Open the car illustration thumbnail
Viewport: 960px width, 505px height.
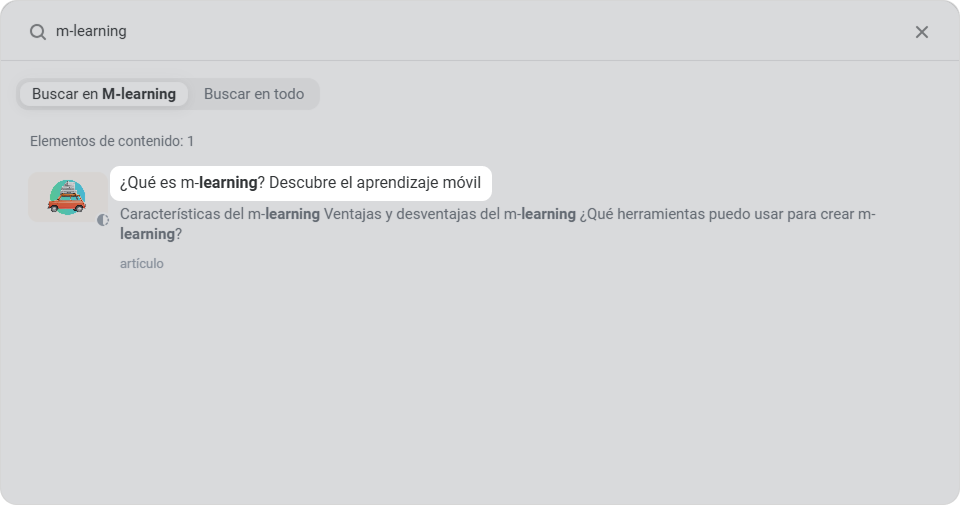point(67,197)
